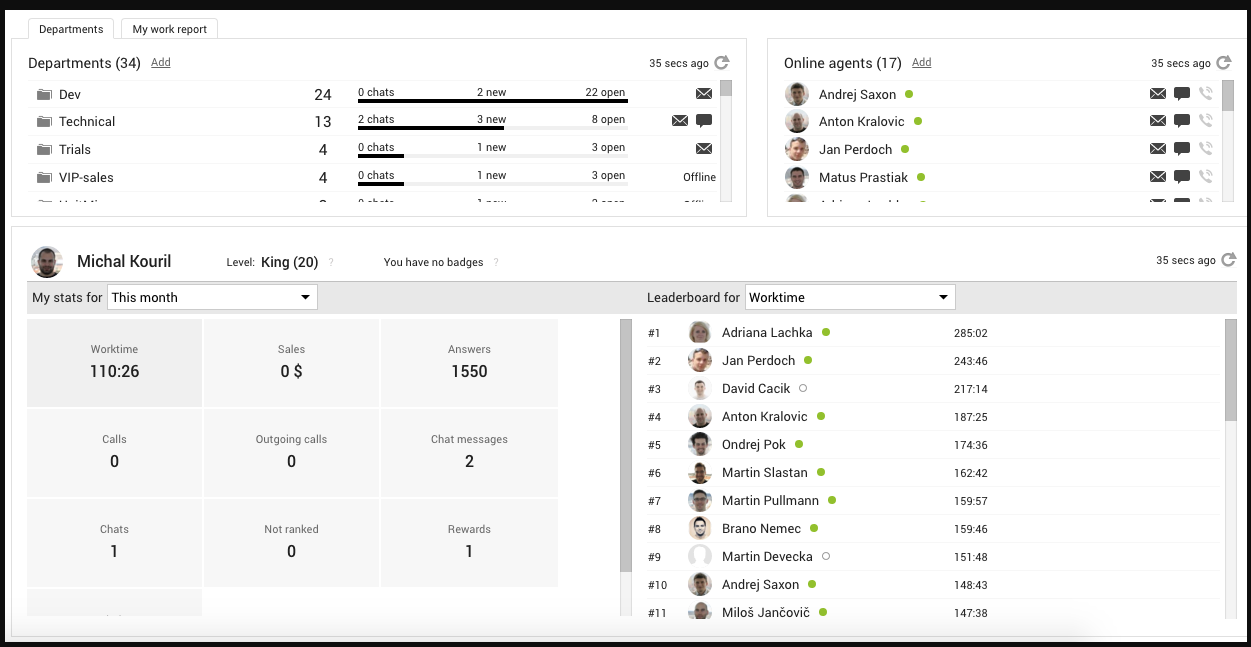Click the leaderboard vertical scrollbar
Viewport: 1251px width, 647px height.
click(x=1230, y=370)
